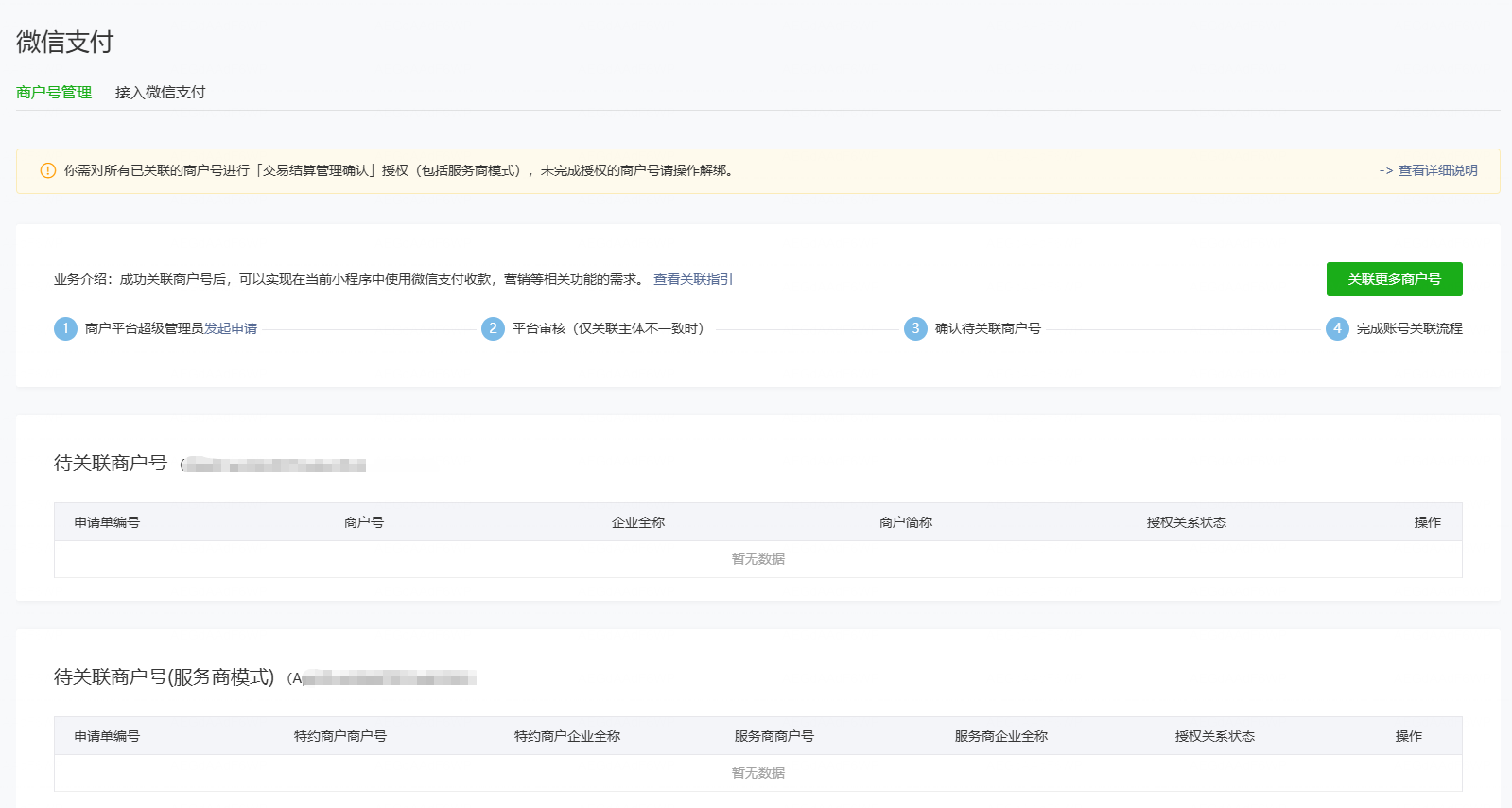Screen dimensions: 1512x808
Task: Click the 交易结算管理确认 notice text in the banner
Action: click(400, 170)
